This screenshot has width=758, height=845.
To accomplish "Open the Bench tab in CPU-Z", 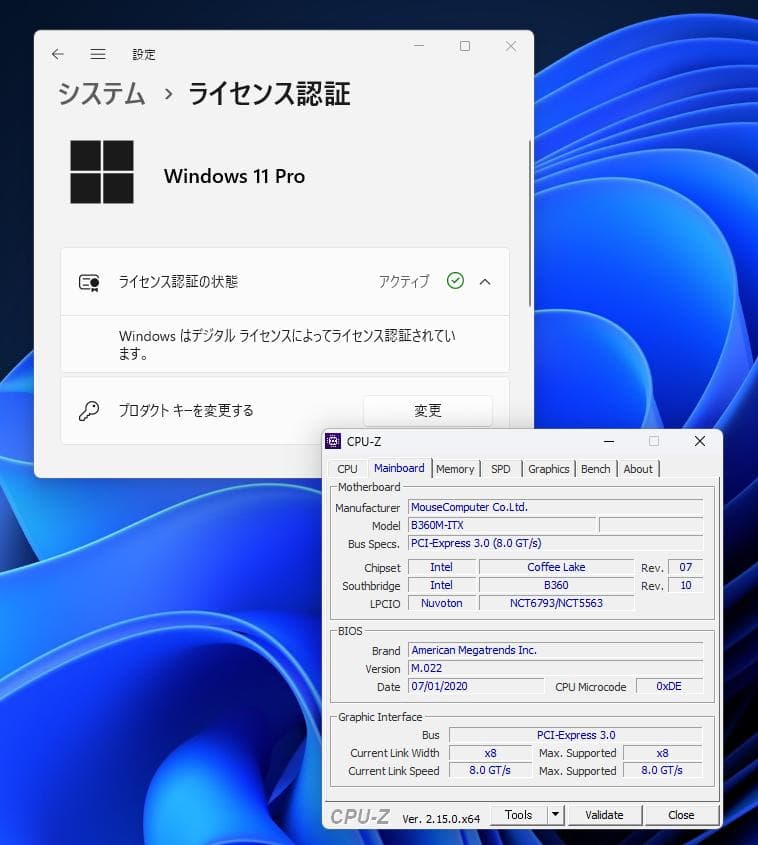I will tap(595, 469).
